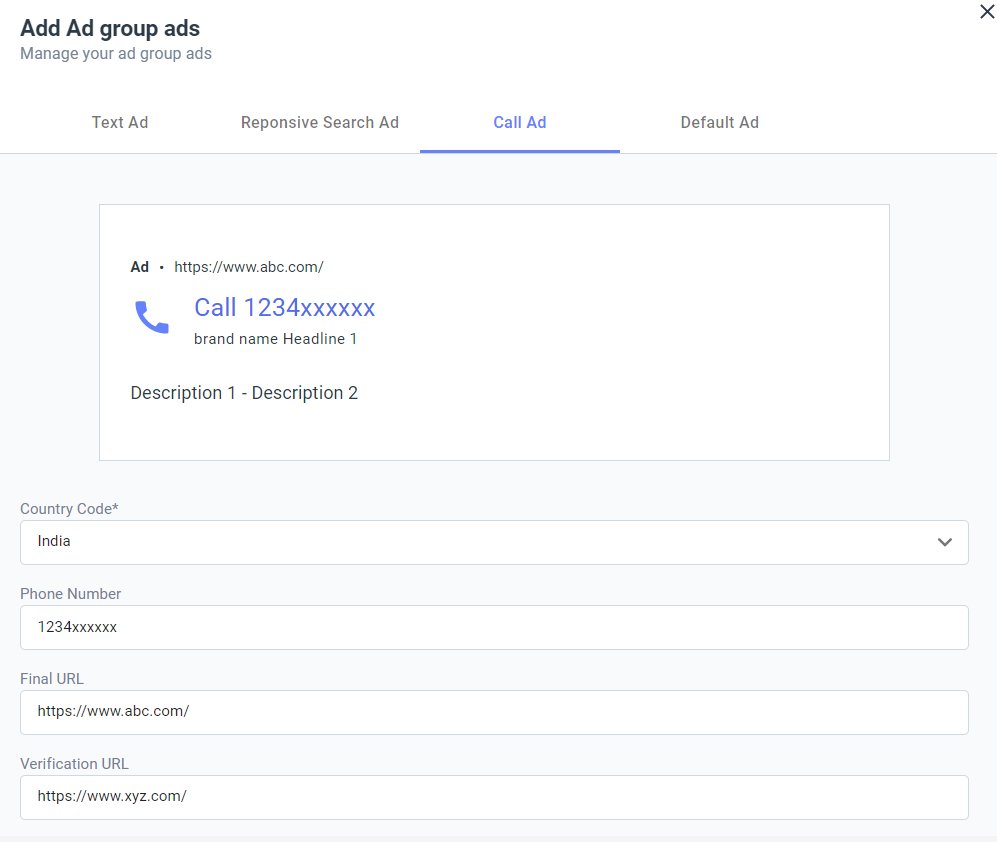The width and height of the screenshot is (997, 842).
Task: Click the Country Code field label
Action: [x=69, y=509]
